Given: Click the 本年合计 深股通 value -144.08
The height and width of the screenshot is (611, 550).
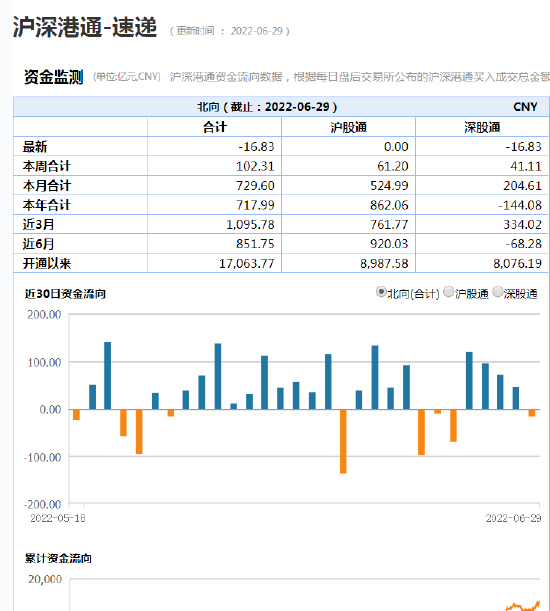Looking at the screenshot, I should tap(520, 205).
